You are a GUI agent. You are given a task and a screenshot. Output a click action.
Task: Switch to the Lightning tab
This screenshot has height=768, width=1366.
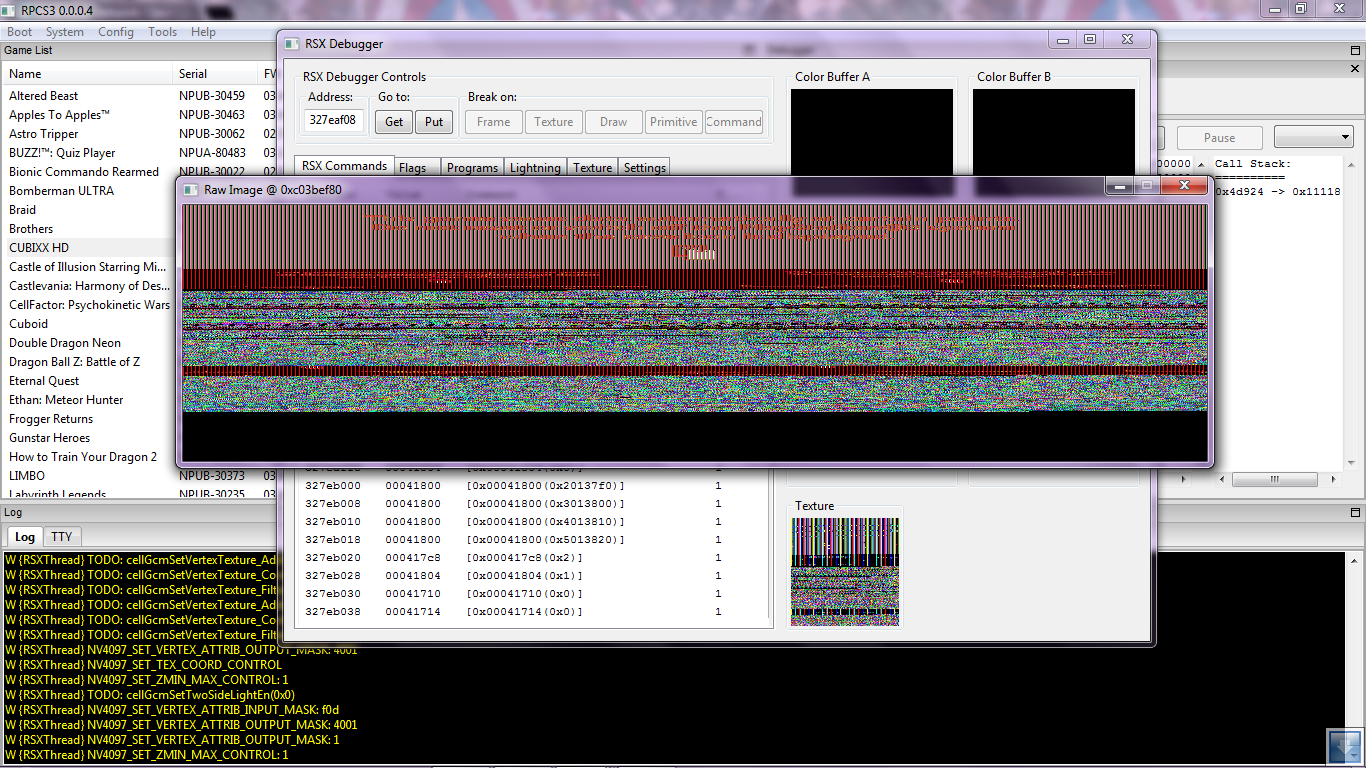[x=535, y=168]
